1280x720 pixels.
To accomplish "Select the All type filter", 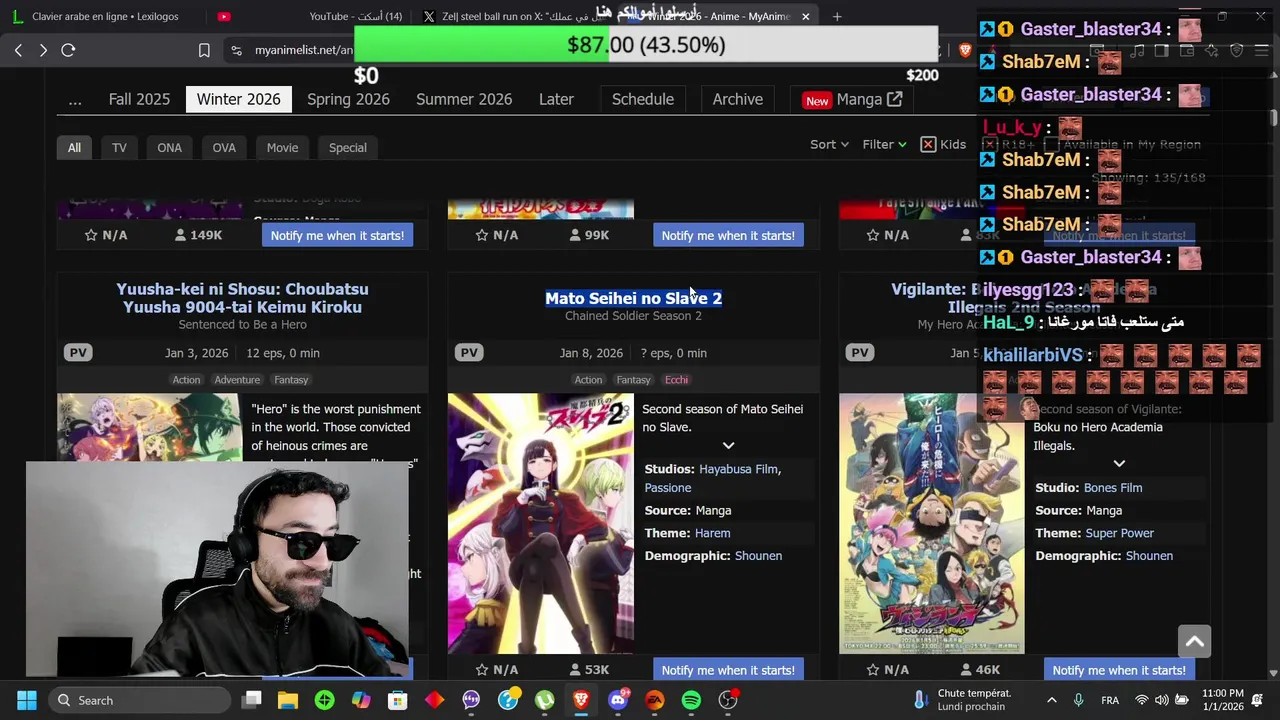I will click(74, 147).
